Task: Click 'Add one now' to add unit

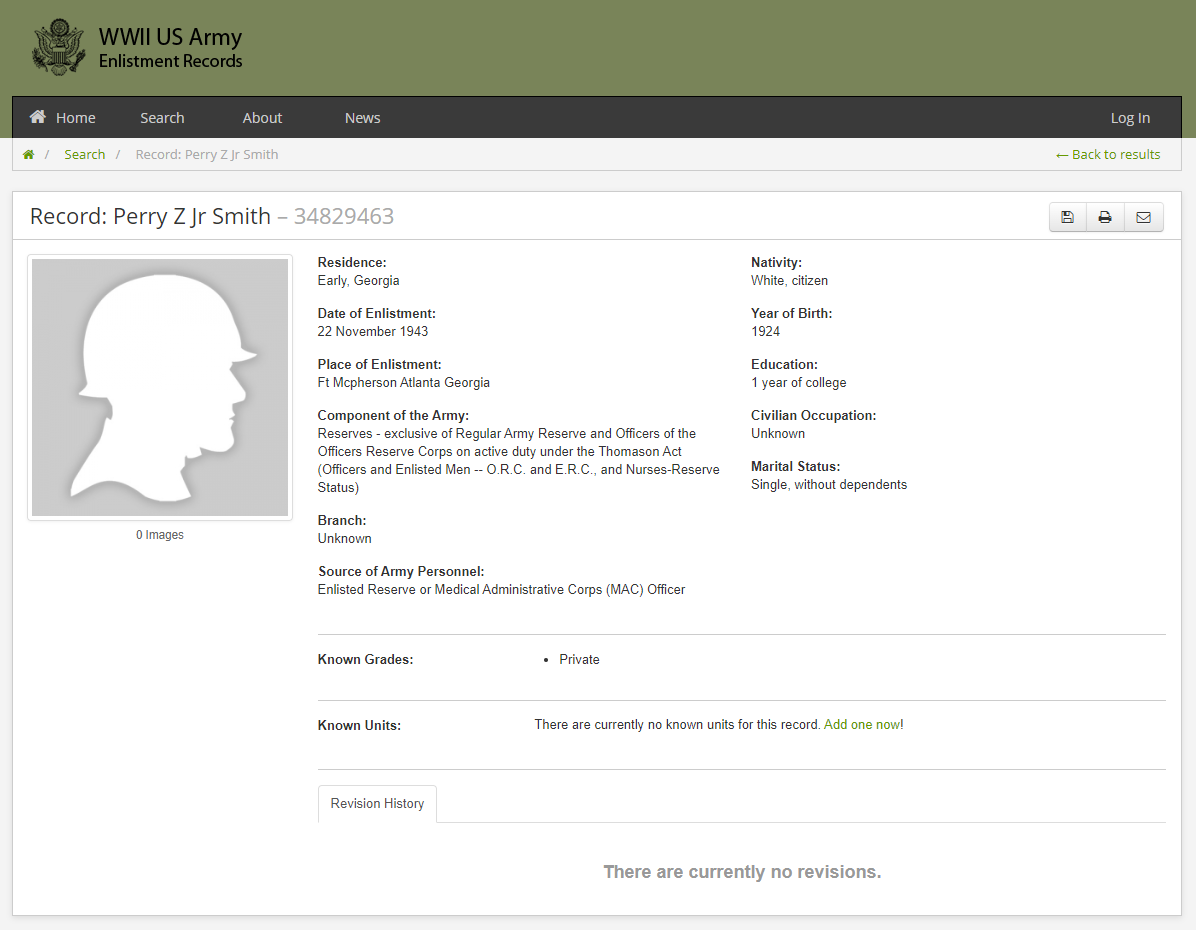Action: (x=861, y=725)
